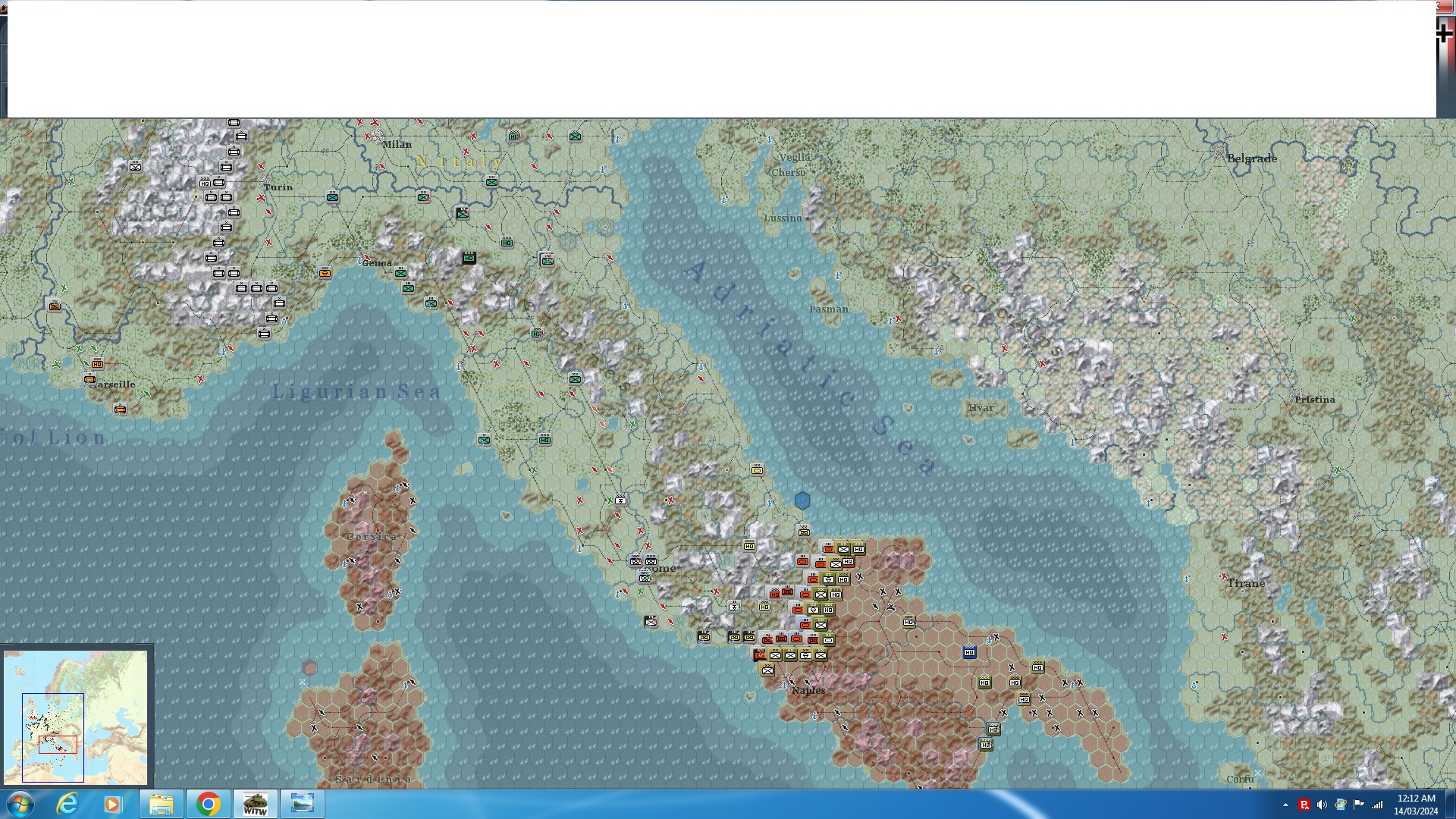Click the red viewport rectangle in the minimap
1456x819 pixels.
click(58, 744)
